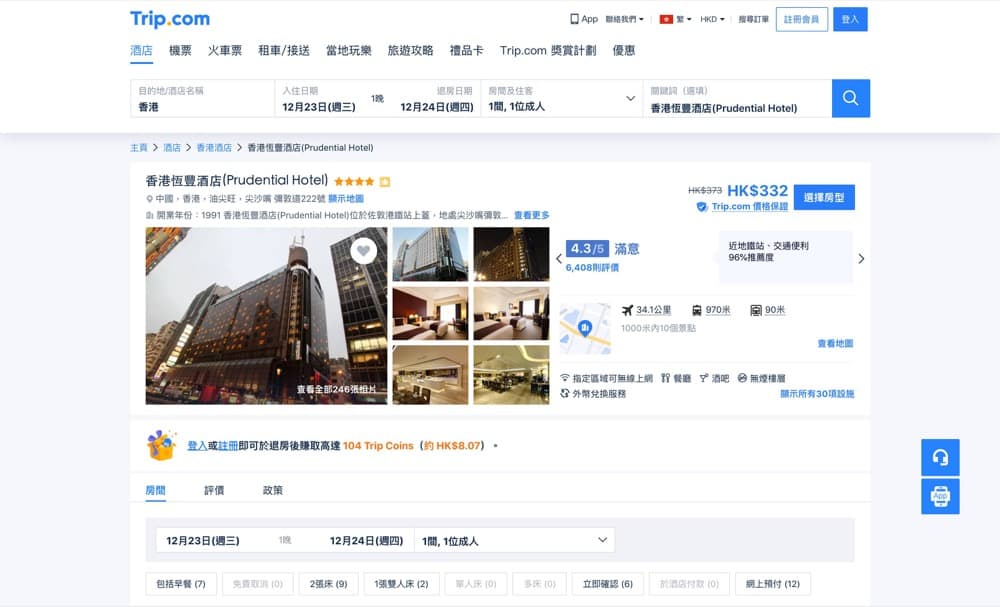Image resolution: width=1000 pixels, height=607 pixels.
Task: Open the 火車票 tab
Action: point(224,50)
